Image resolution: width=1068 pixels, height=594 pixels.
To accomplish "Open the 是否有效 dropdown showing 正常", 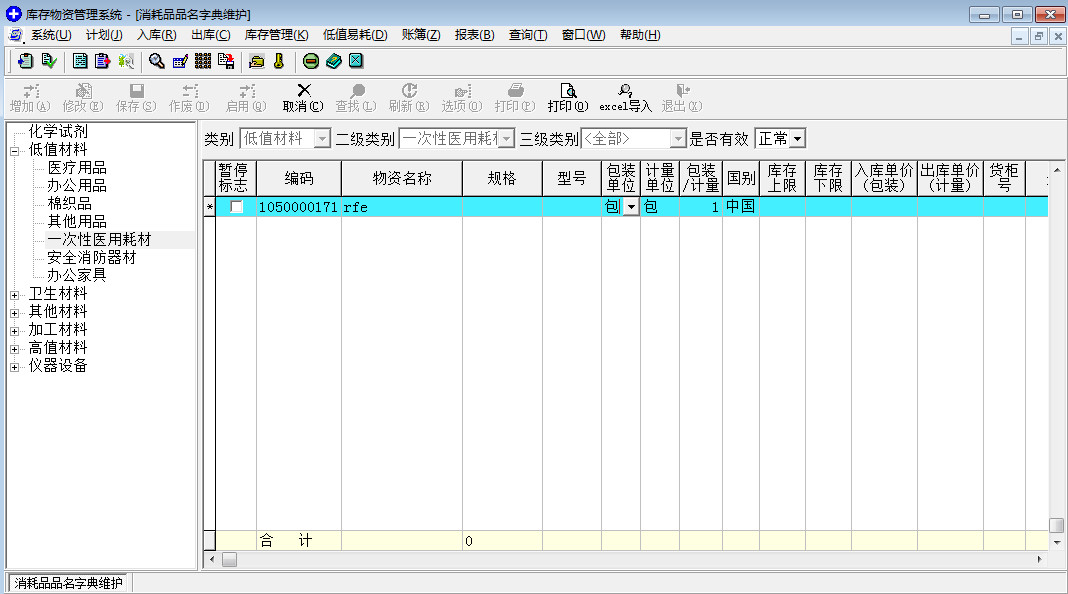I will [x=797, y=139].
